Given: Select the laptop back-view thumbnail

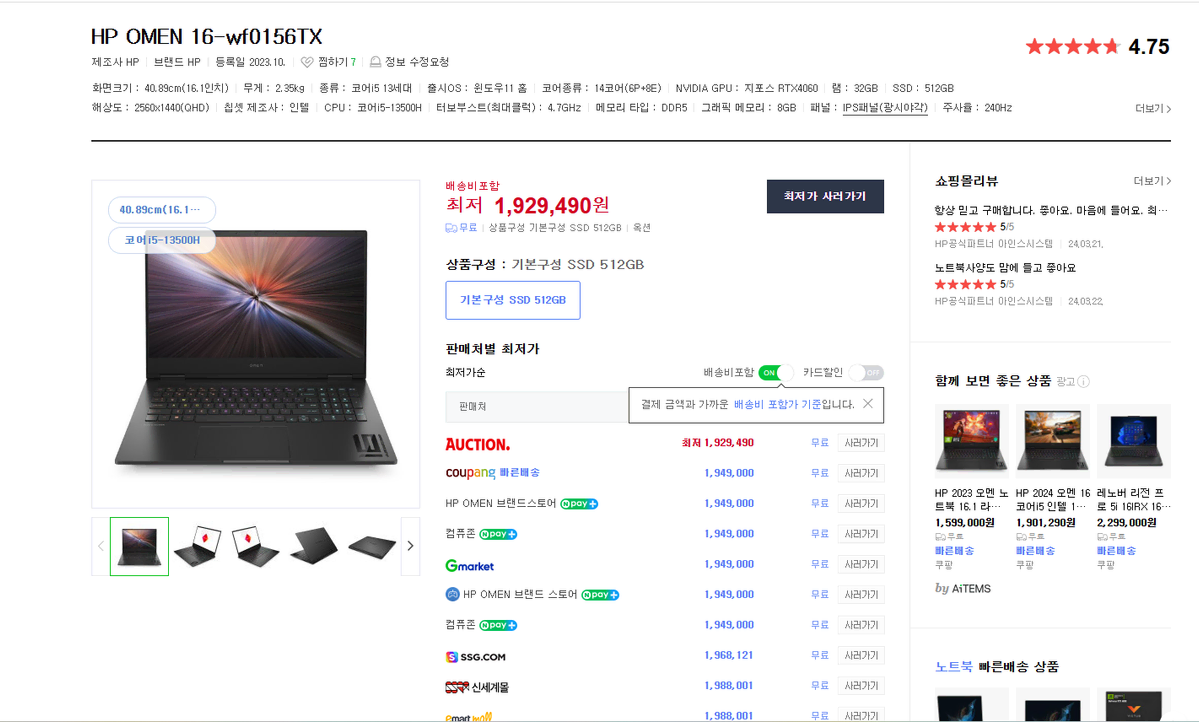Looking at the screenshot, I should click(314, 546).
